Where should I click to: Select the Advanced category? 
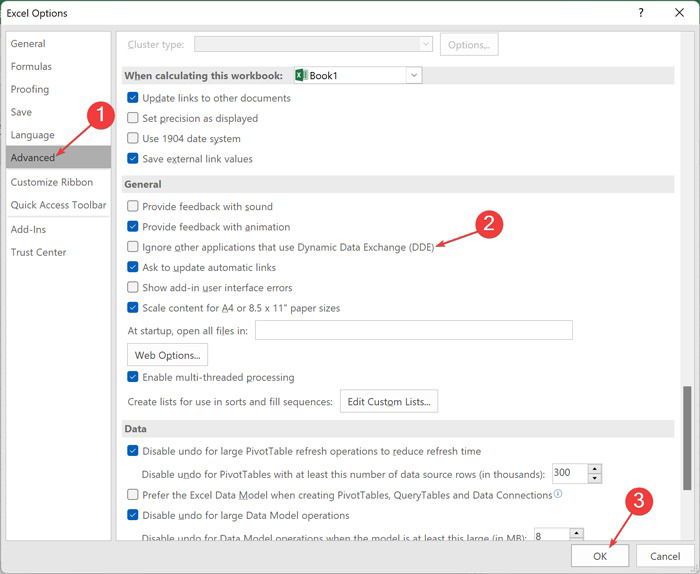[58, 157]
